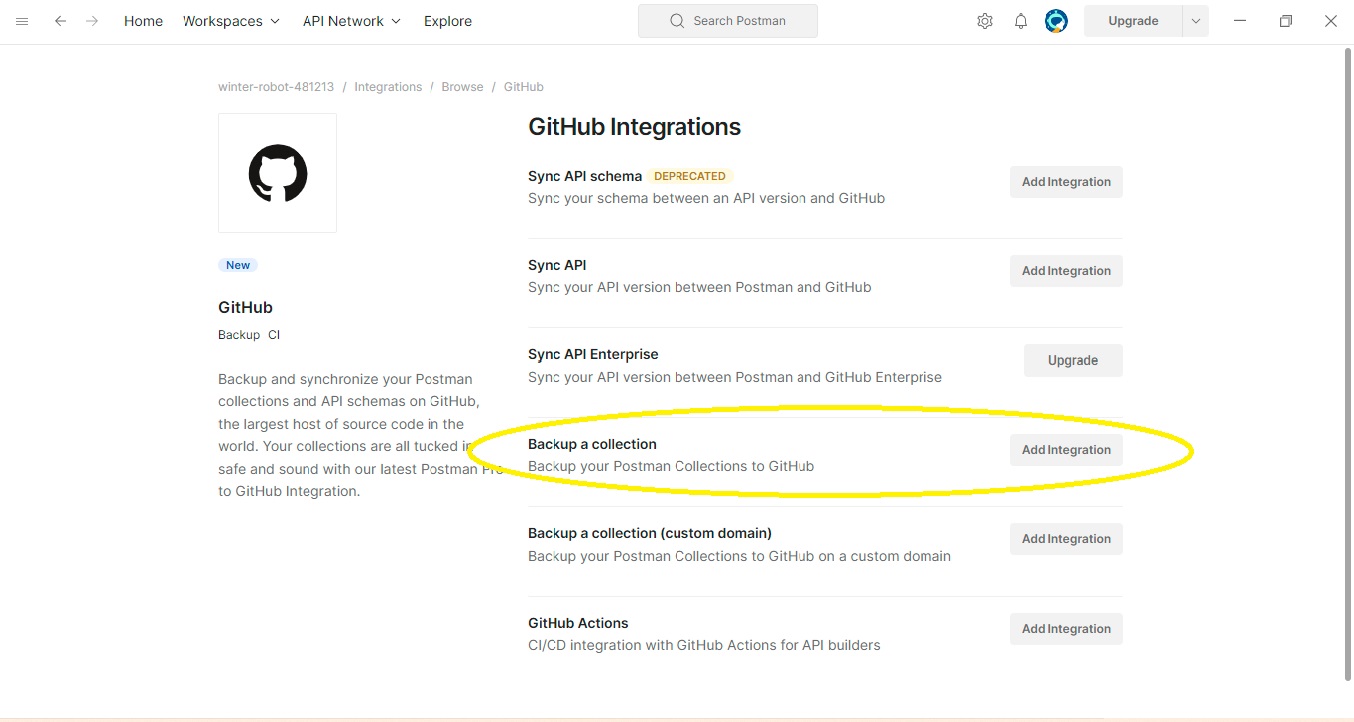Screen dimensions: 1354x722
Task: Go to the Home menu item
Action: (143, 21)
